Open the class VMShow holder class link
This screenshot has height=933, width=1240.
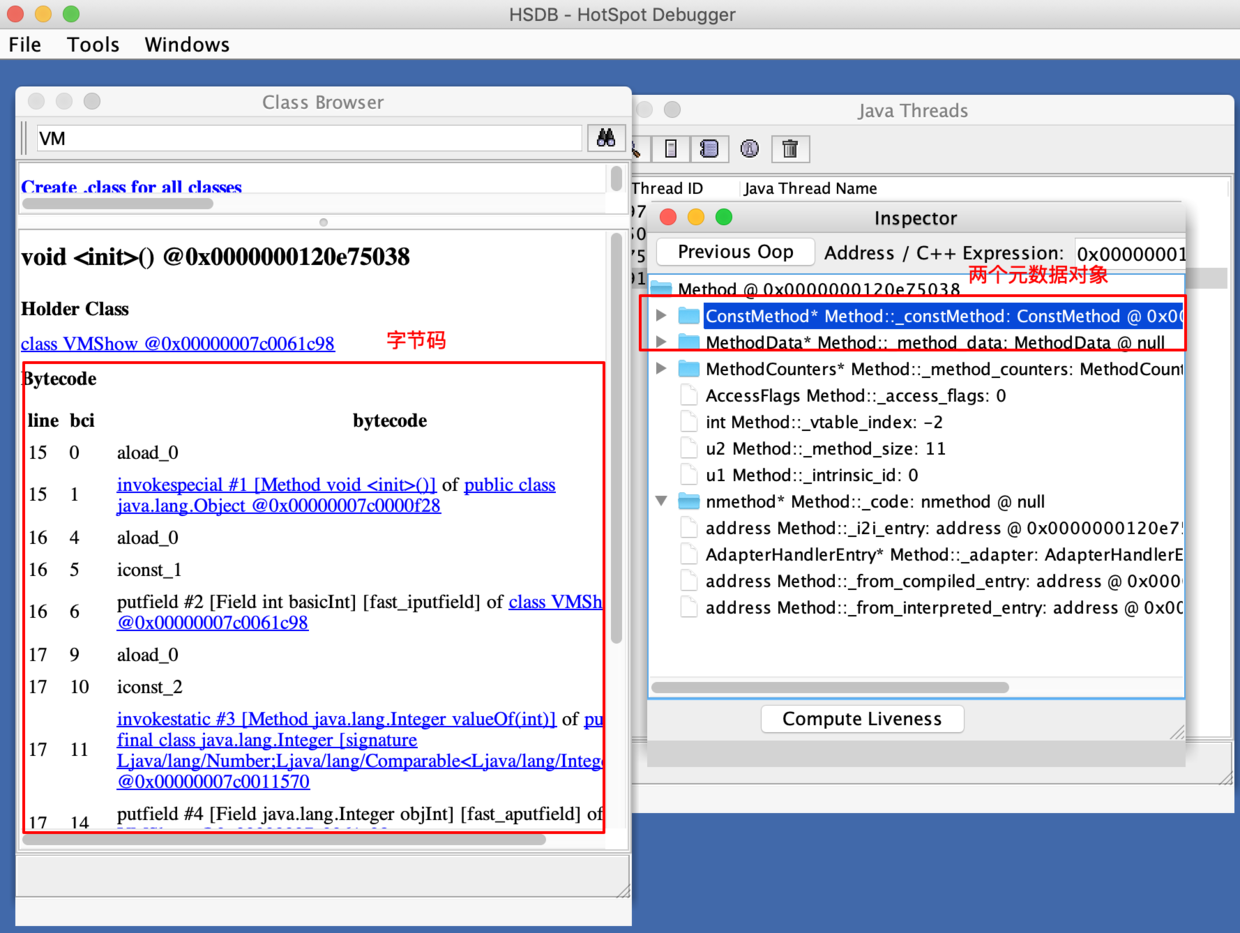[x=177, y=343]
